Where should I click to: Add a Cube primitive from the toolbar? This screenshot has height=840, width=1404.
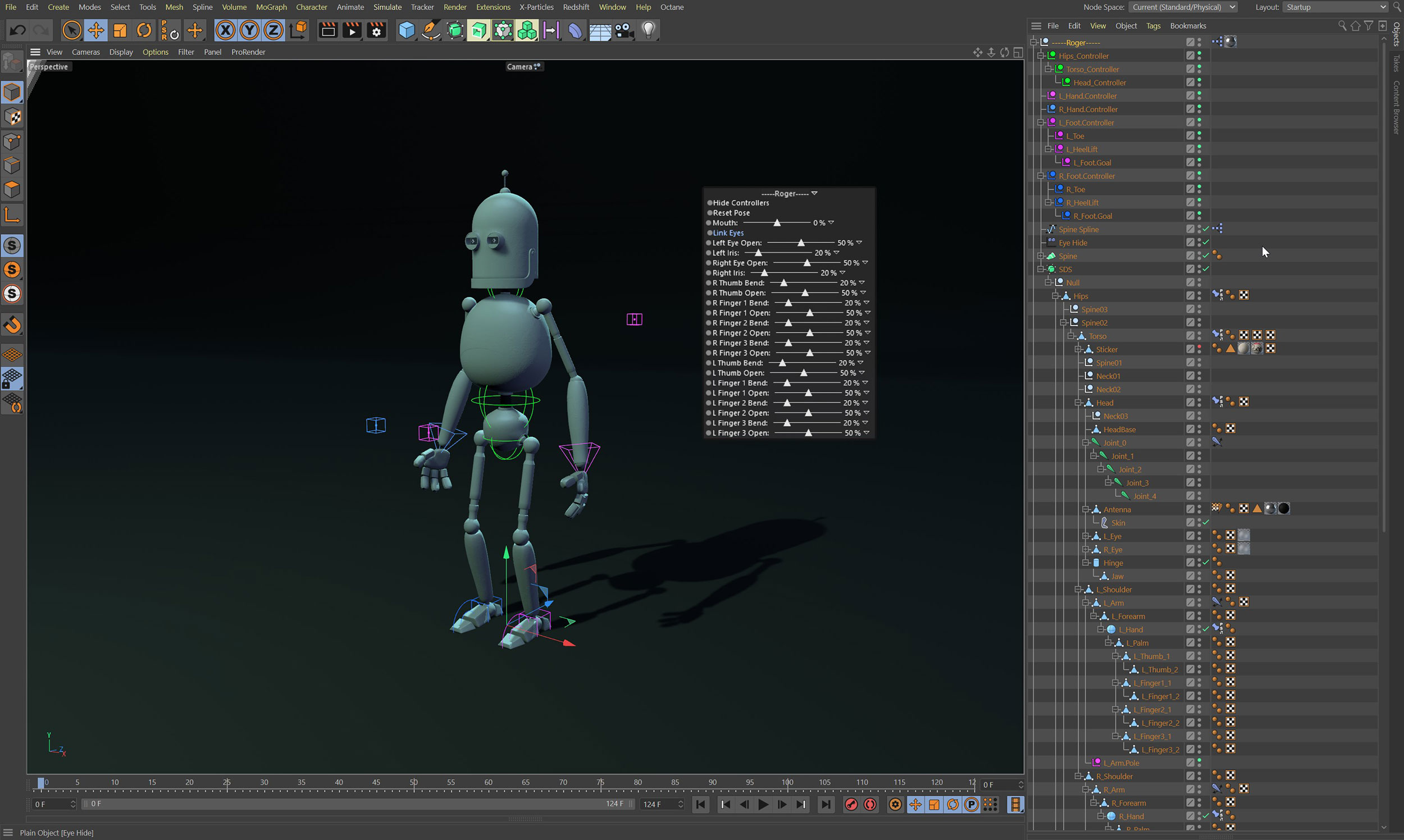tap(407, 30)
